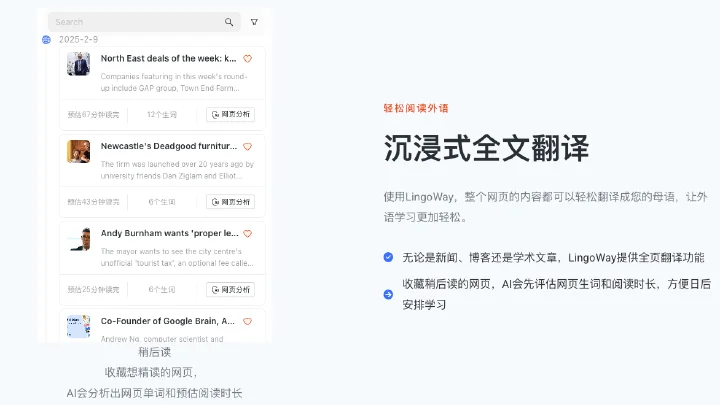Favorite the Co-Founder of Google Brain heart
The image size is (720, 405).
coord(248,321)
